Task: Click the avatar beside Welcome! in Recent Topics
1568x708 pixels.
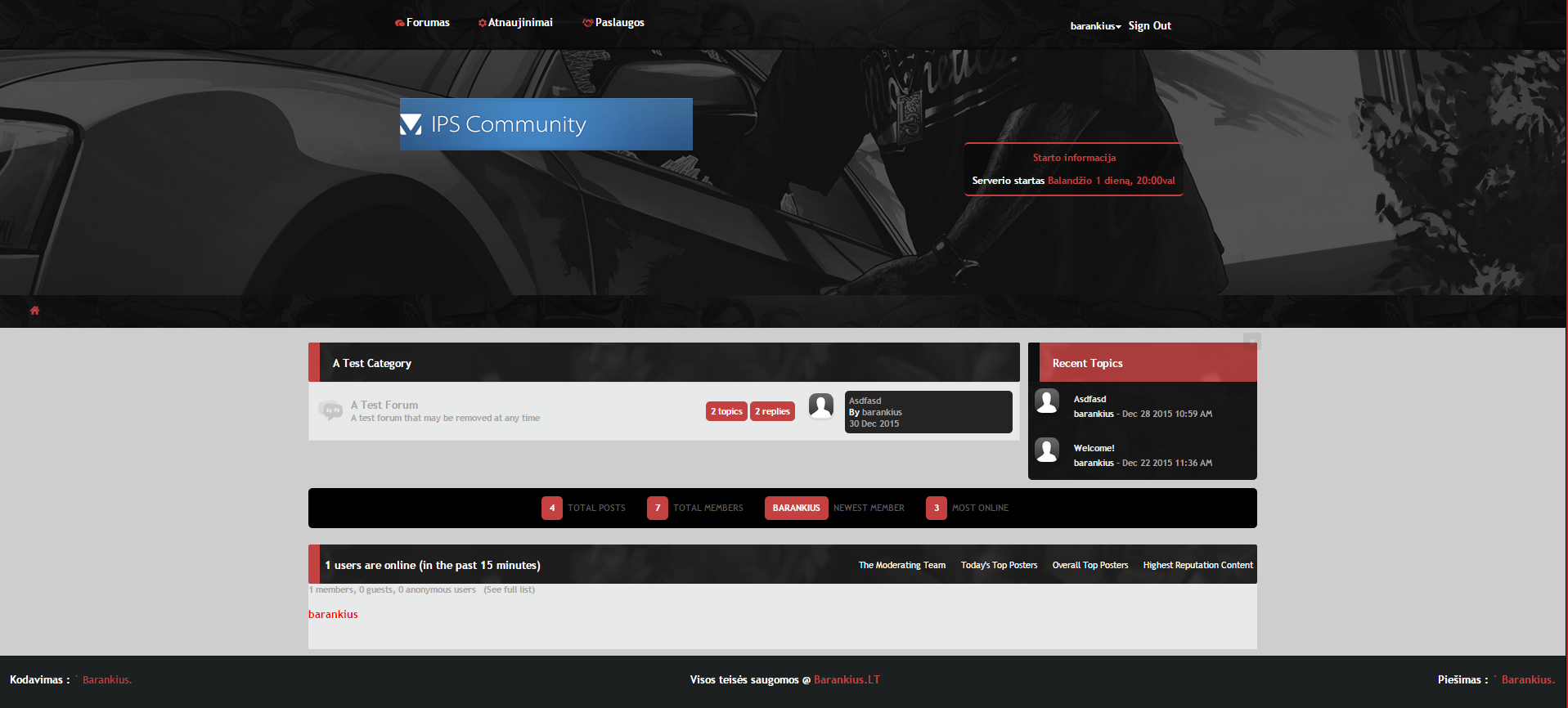Action: pyautogui.click(x=1047, y=450)
